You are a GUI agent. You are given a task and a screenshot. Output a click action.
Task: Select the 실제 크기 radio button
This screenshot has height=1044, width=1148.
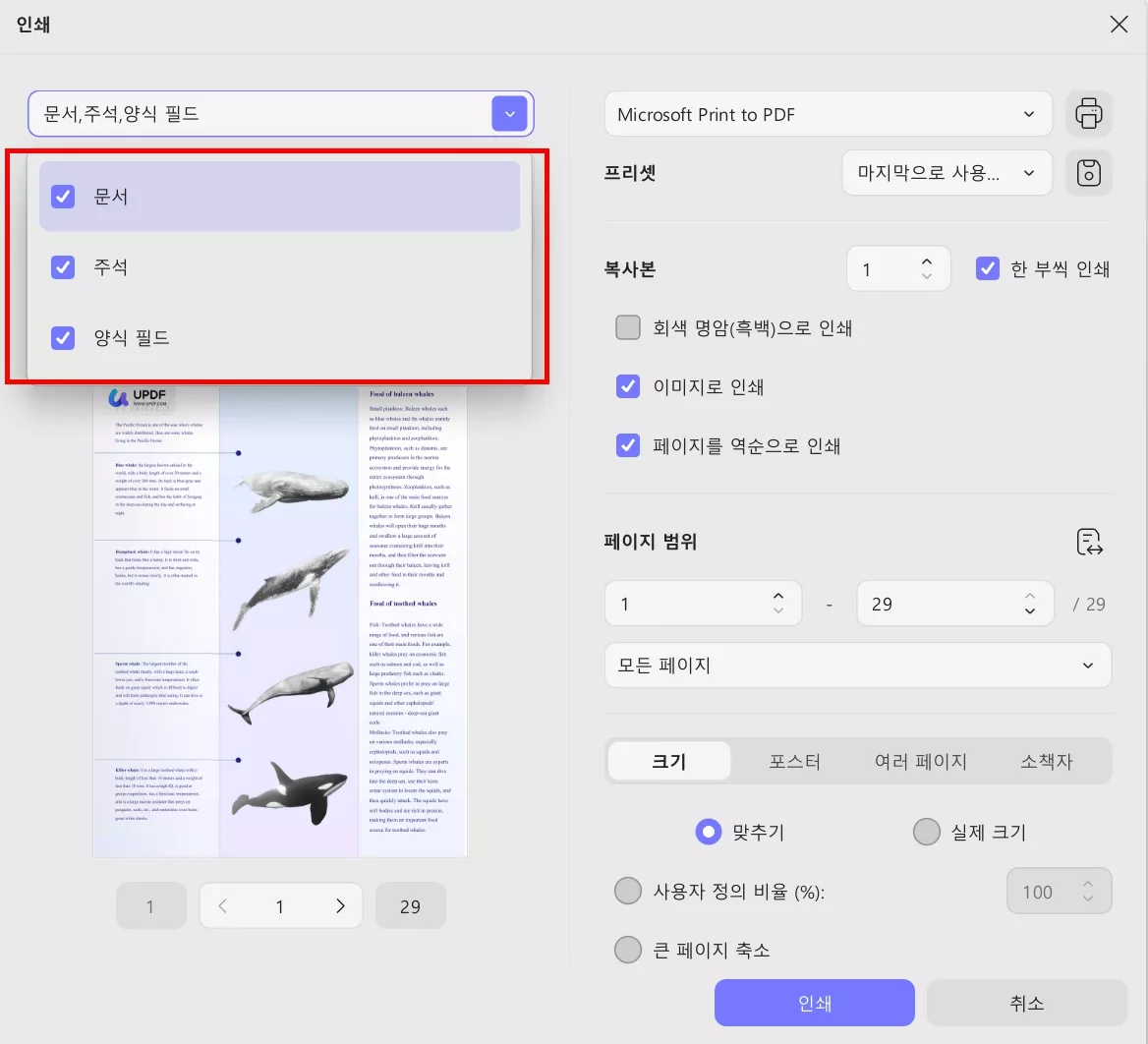926,831
